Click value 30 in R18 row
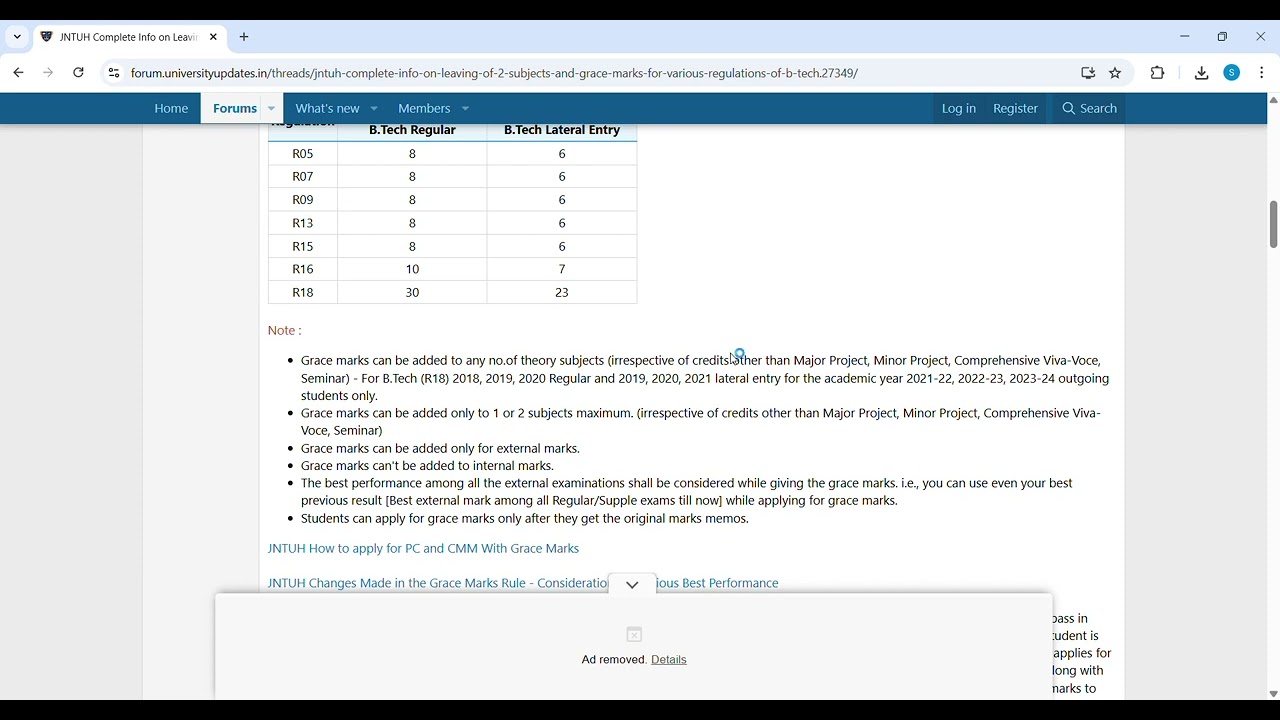 [x=412, y=293]
